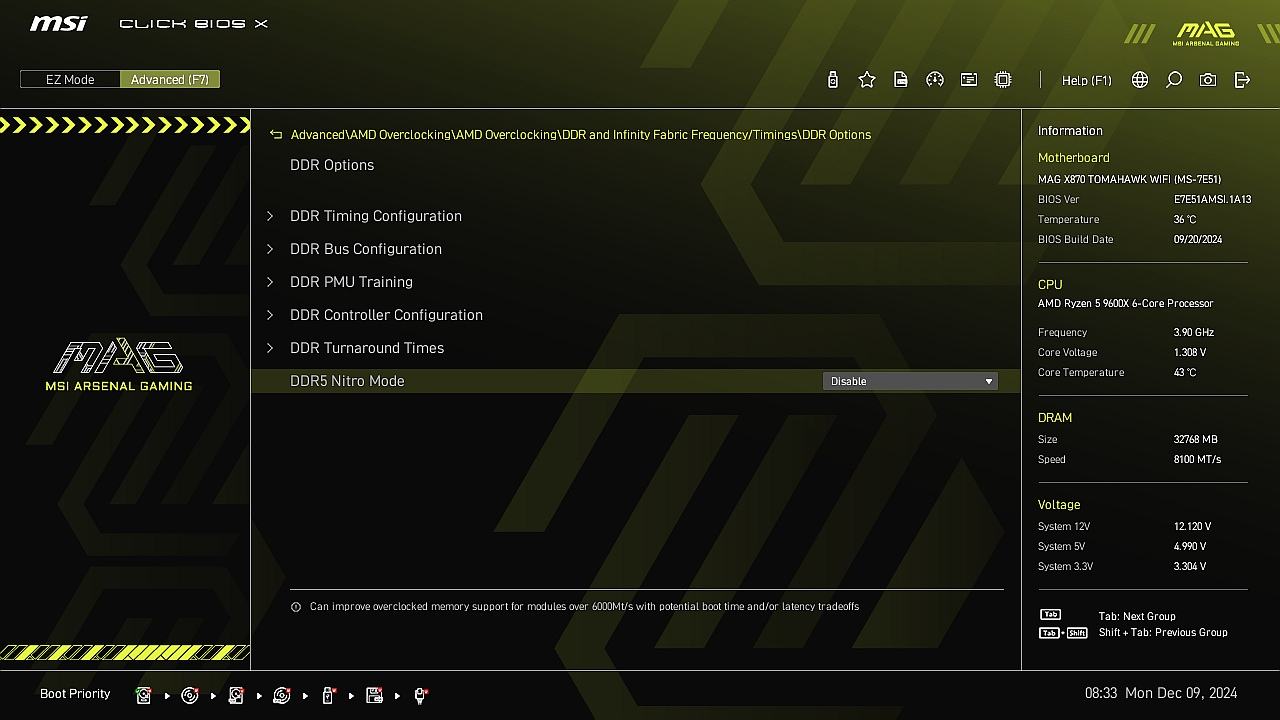Expand DDR Bus Configuration chevron
Image resolution: width=1280 pixels, height=720 pixels.
point(270,249)
